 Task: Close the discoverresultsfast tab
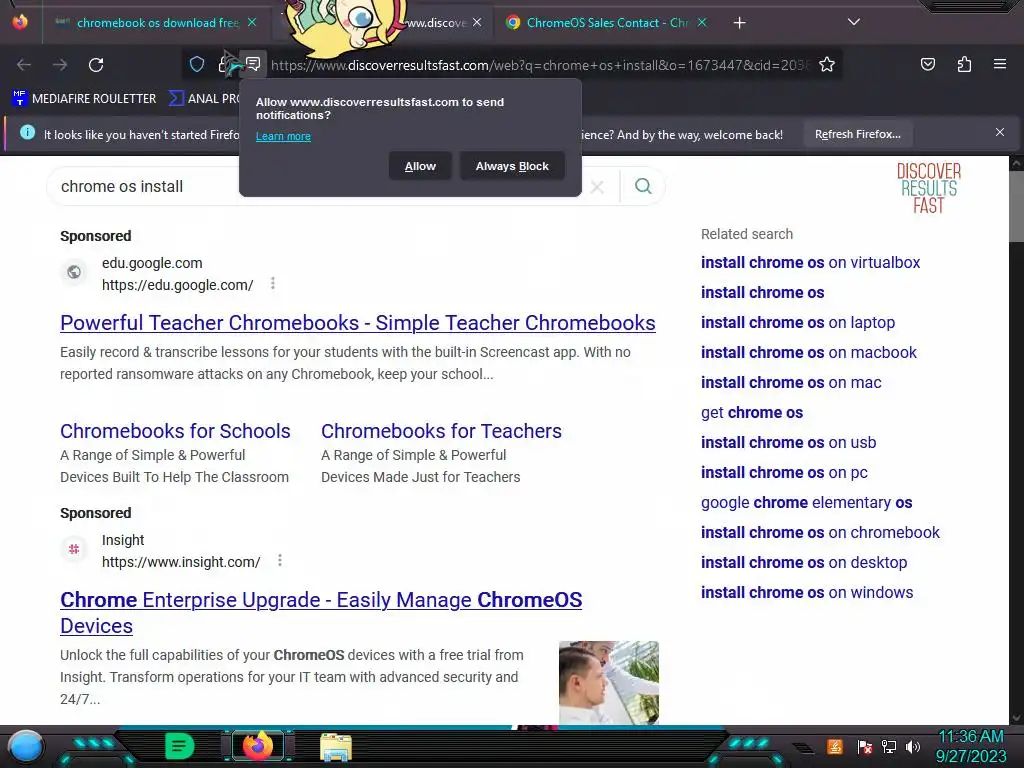coord(477,22)
